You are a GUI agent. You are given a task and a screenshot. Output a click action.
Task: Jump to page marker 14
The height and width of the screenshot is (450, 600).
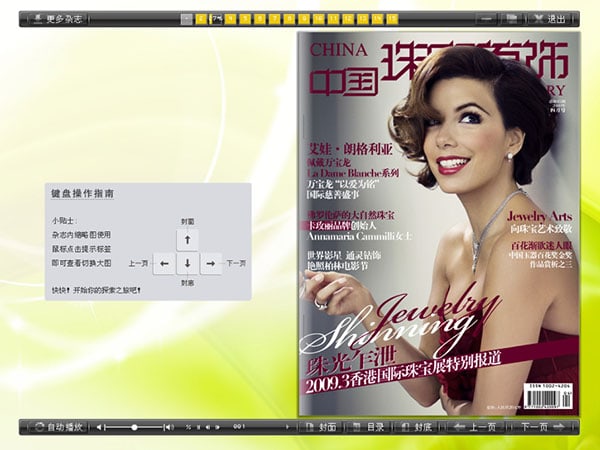point(378,19)
